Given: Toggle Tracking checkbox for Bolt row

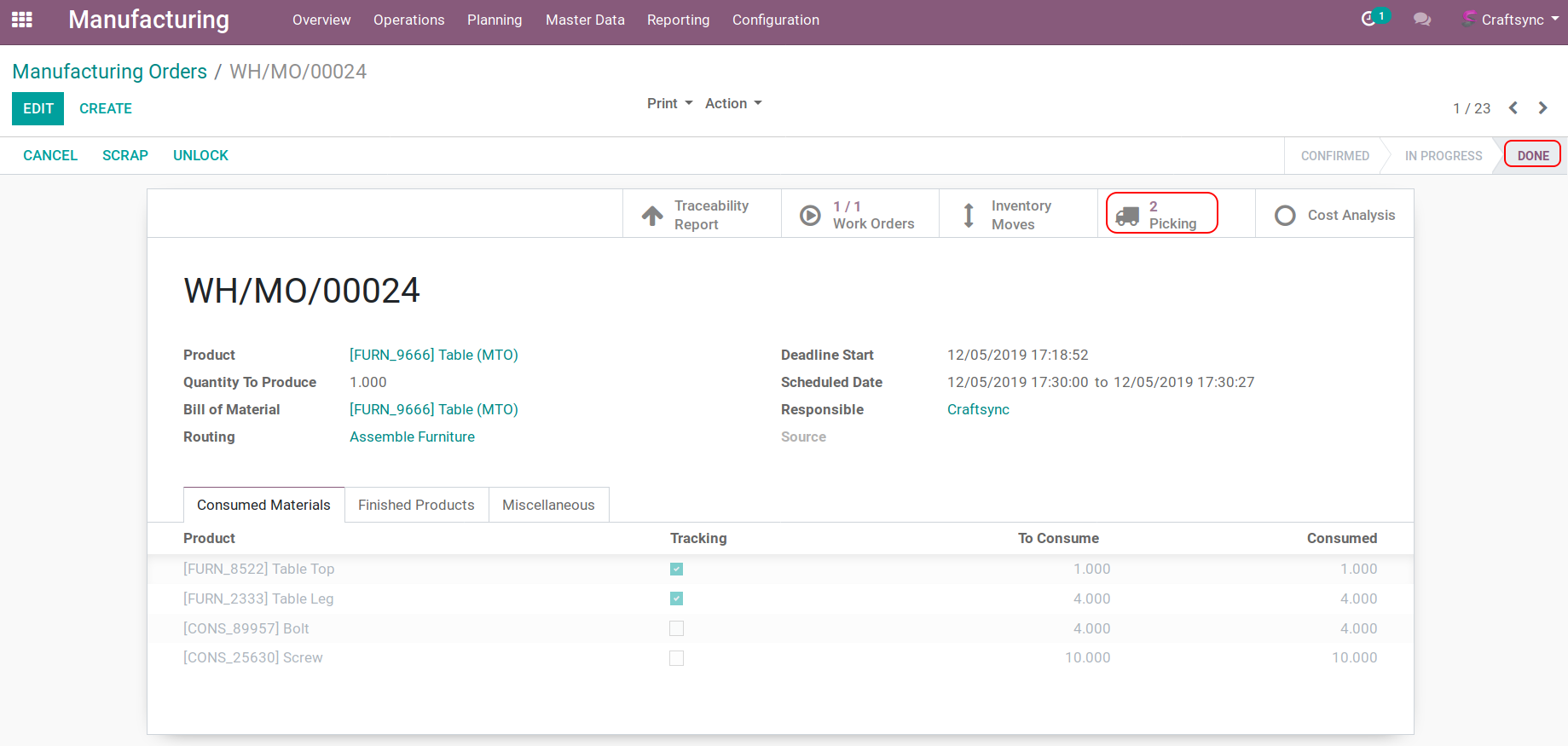Looking at the screenshot, I should click(x=677, y=628).
